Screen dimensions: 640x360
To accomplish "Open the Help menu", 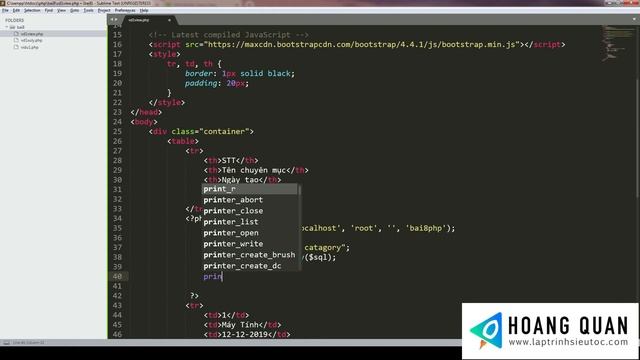I will [144, 10].
